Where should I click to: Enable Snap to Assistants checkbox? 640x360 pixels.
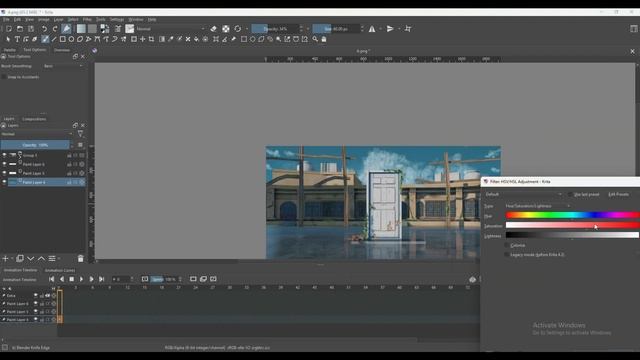pyautogui.click(x=4, y=77)
